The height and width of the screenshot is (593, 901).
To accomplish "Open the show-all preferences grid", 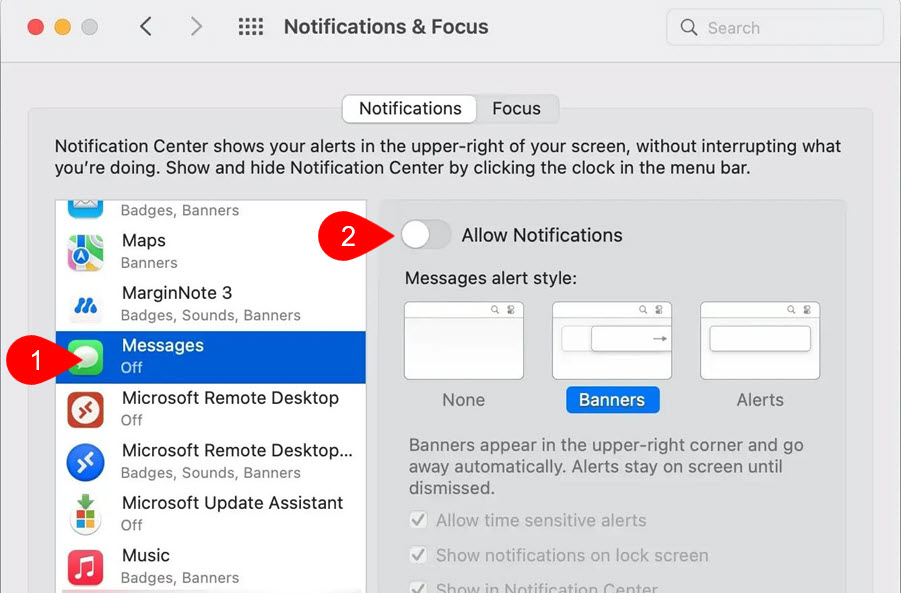I will click(251, 26).
